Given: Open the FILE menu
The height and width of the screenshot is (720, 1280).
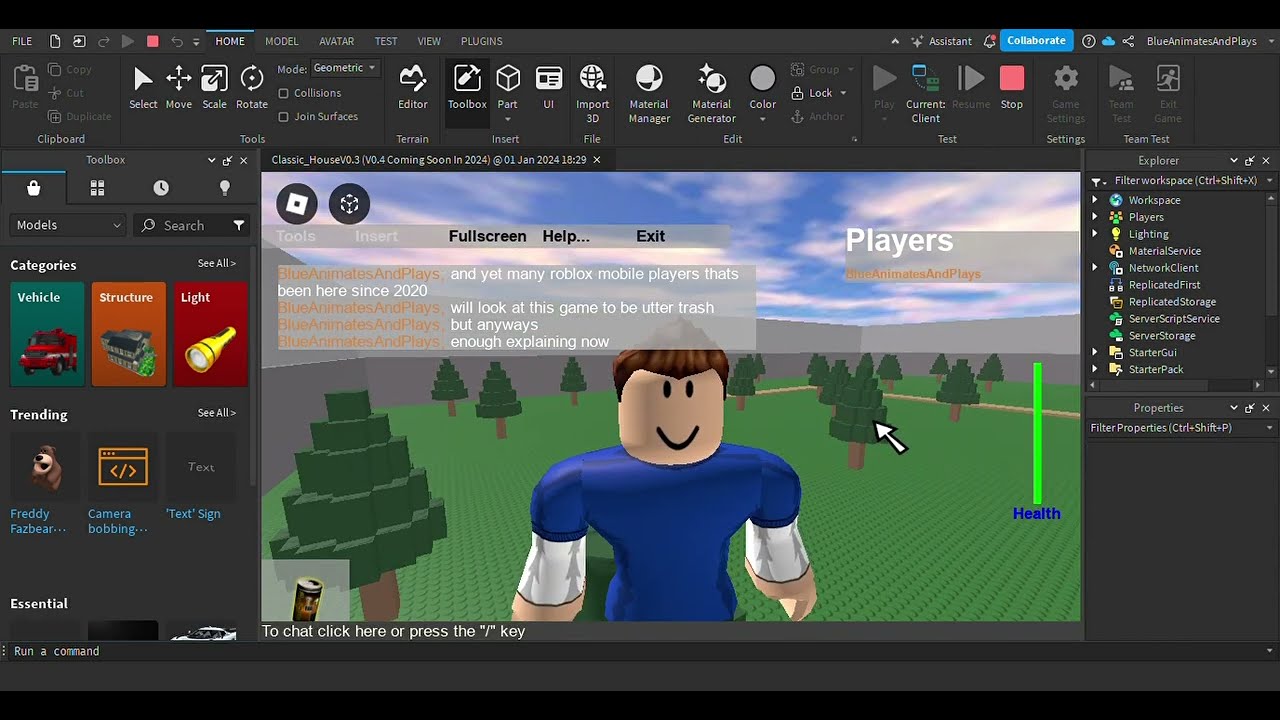Looking at the screenshot, I should tap(22, 41).
